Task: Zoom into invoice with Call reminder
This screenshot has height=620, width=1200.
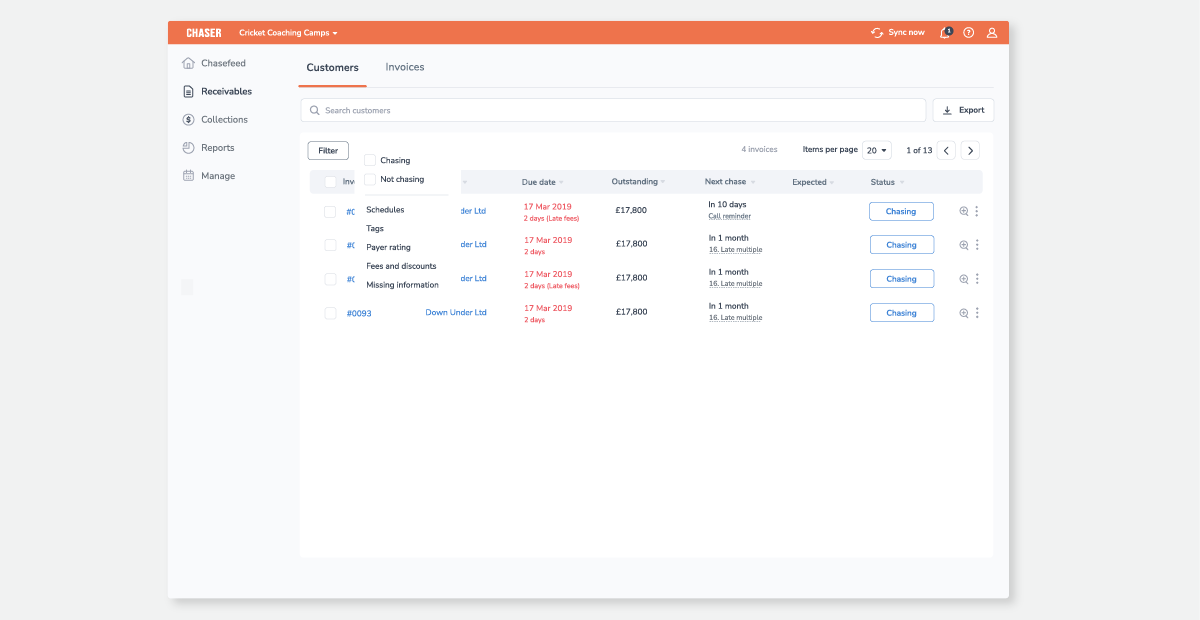Action: [964, 211]
